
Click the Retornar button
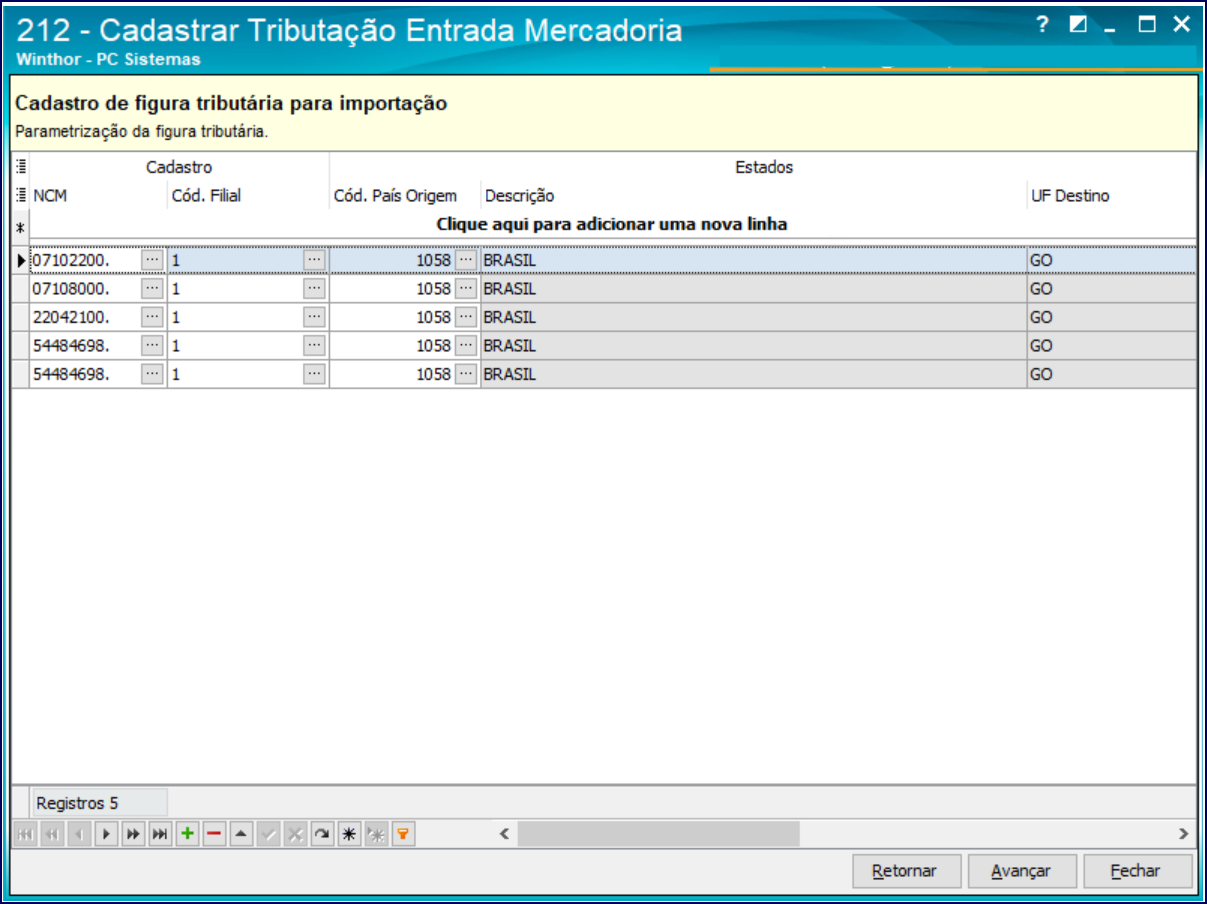point(906,871)
